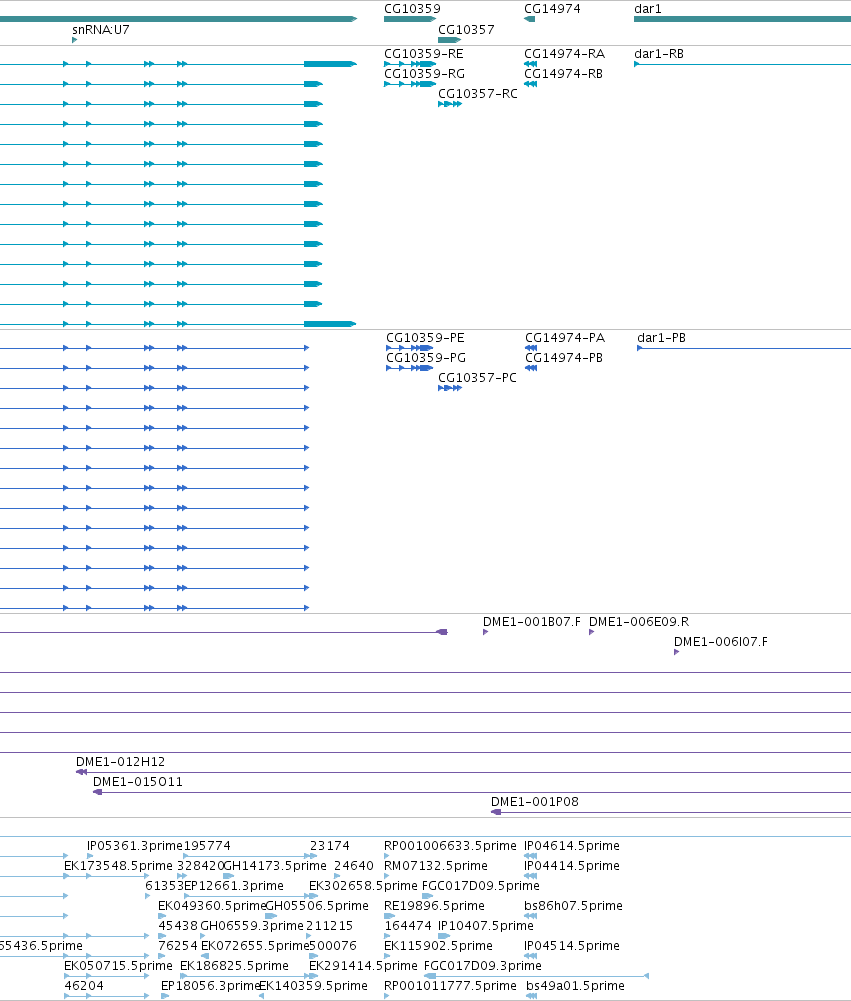Select the 46204 EST label
The height and width of the screenshot is (1001, 851).
point(84,986)
